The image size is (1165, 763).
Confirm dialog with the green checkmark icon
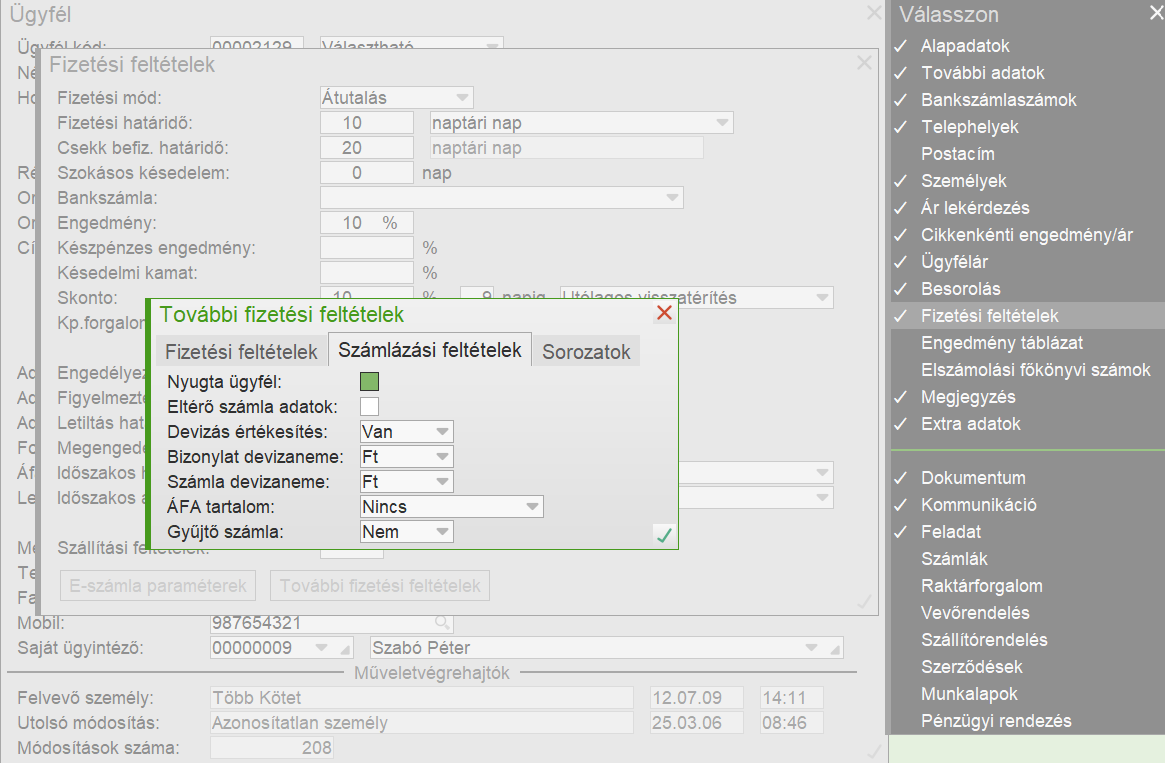(663, 536)
